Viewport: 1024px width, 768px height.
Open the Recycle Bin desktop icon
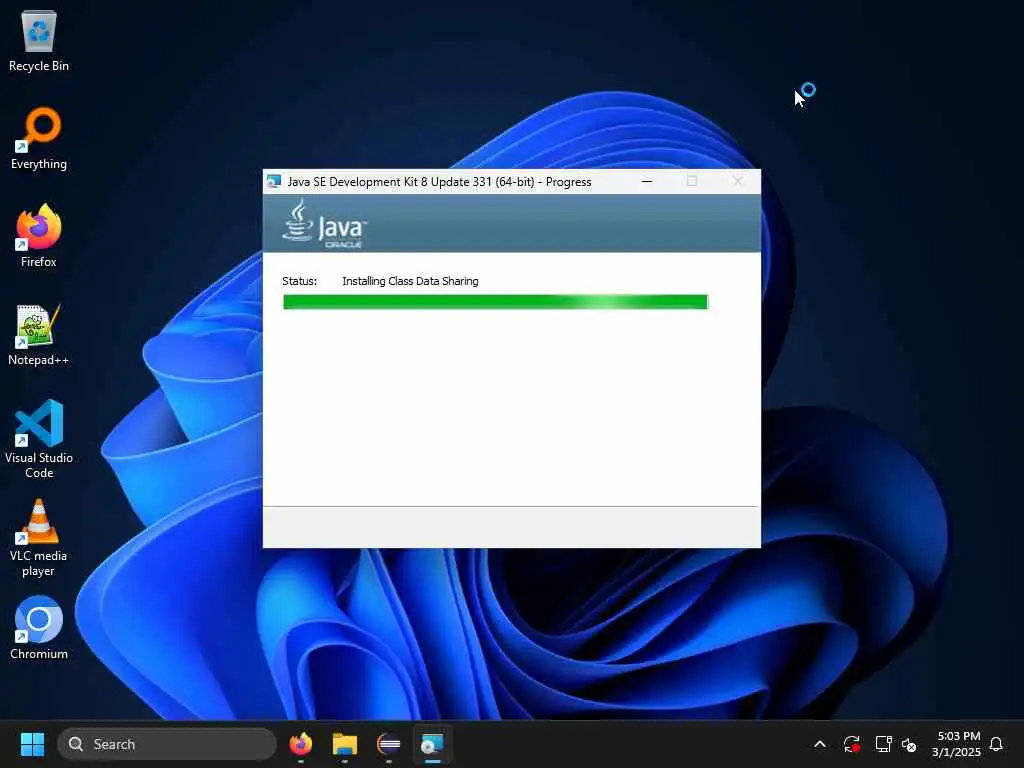[x=39, y=40]
